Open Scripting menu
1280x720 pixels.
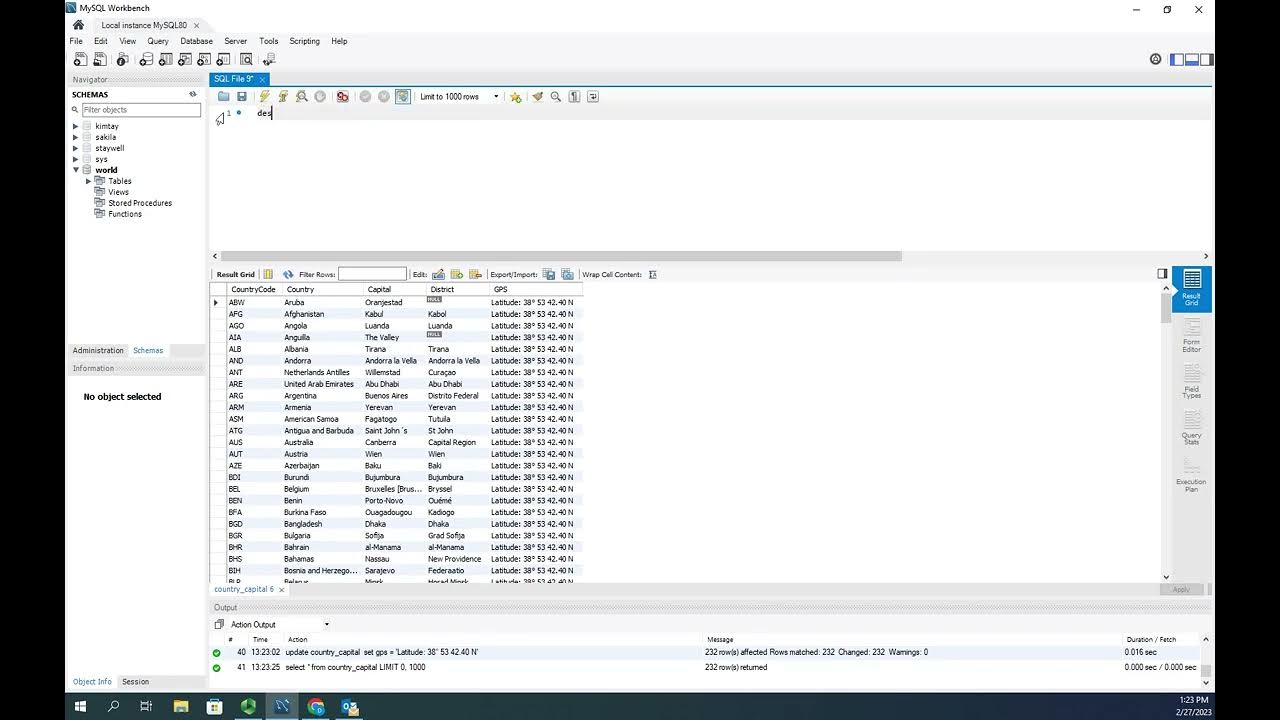(x=304, y=41)
